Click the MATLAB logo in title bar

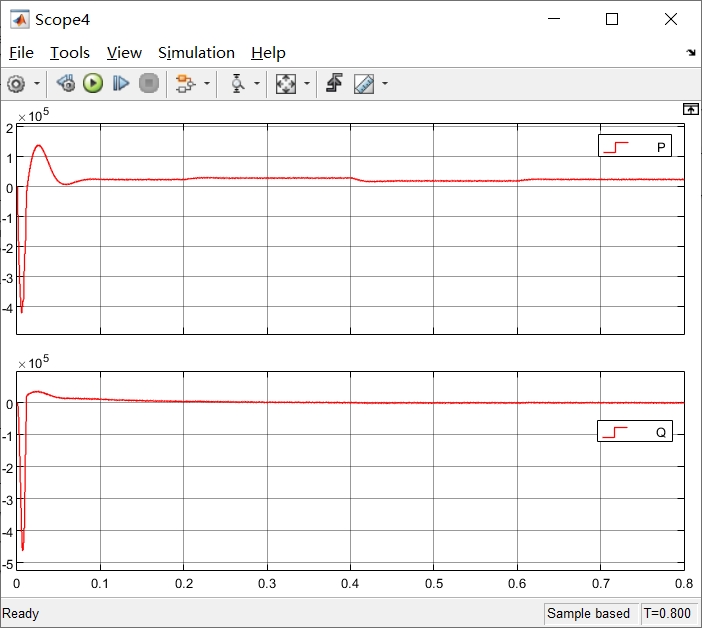20,19
